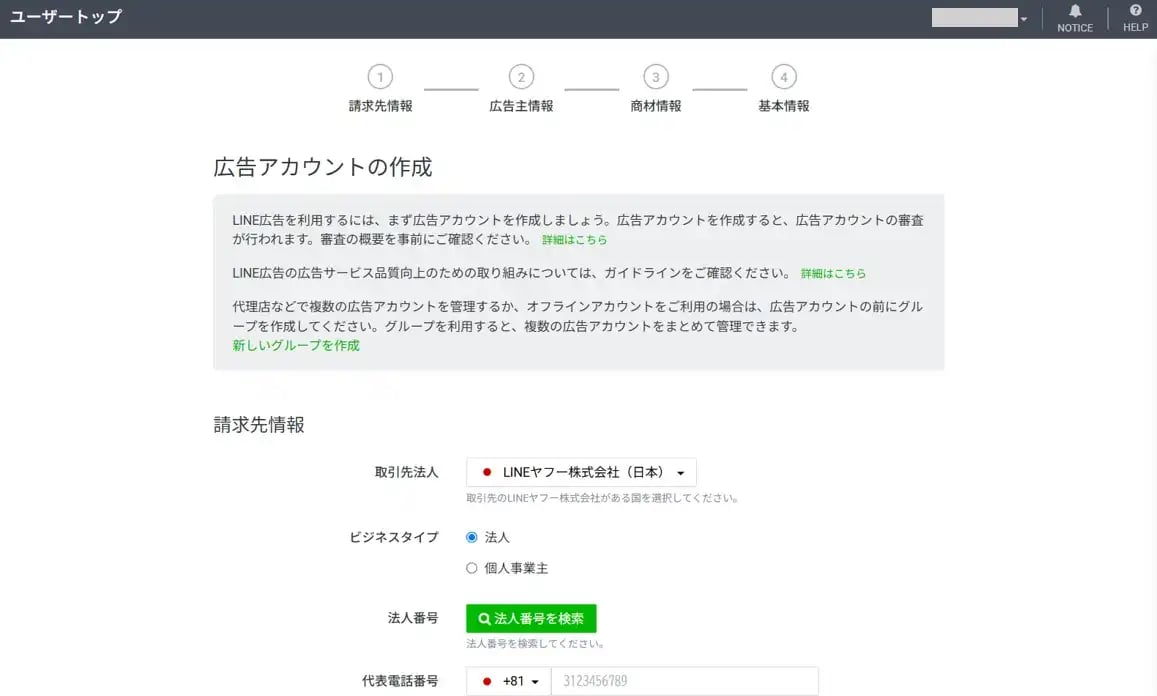1157x696 pixels.
Task: Click step circle 4 基本情報
Action: click(784, 76)
